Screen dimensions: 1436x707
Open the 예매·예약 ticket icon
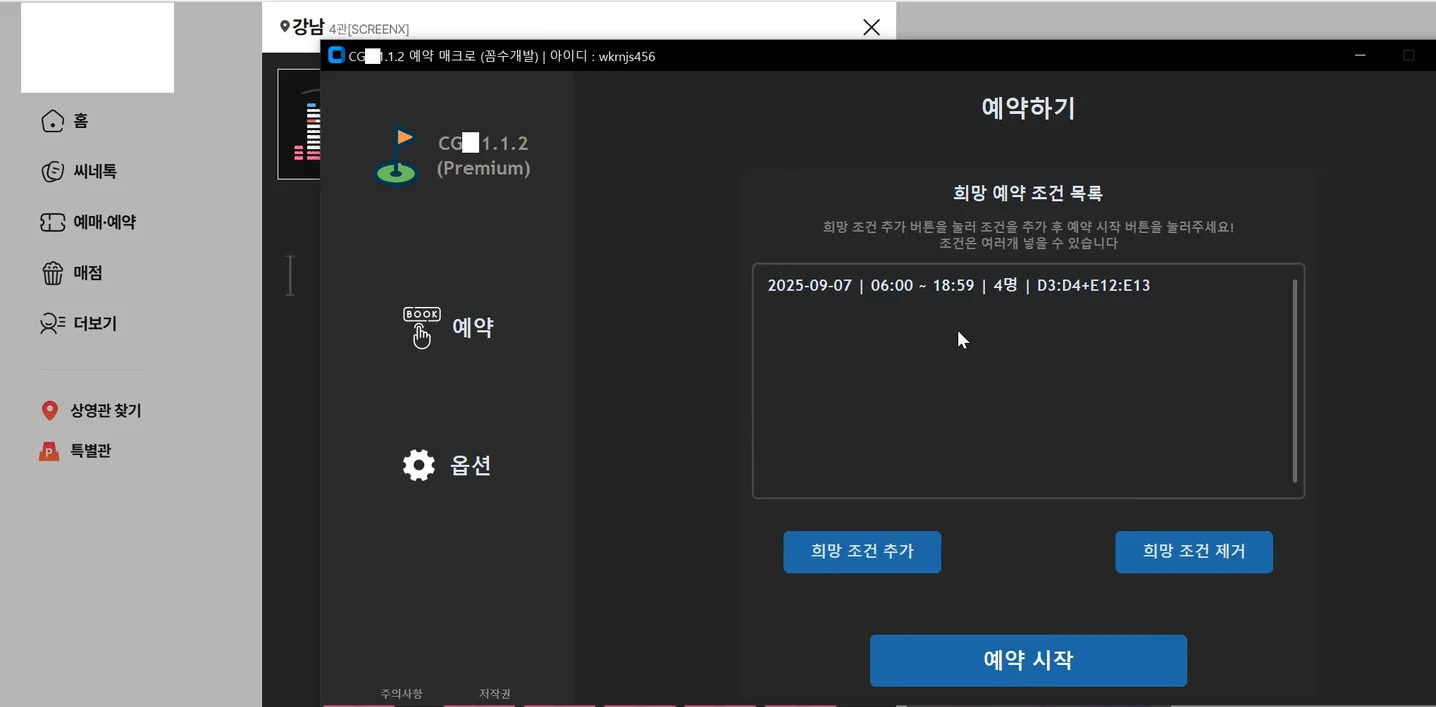coord(52,221)
